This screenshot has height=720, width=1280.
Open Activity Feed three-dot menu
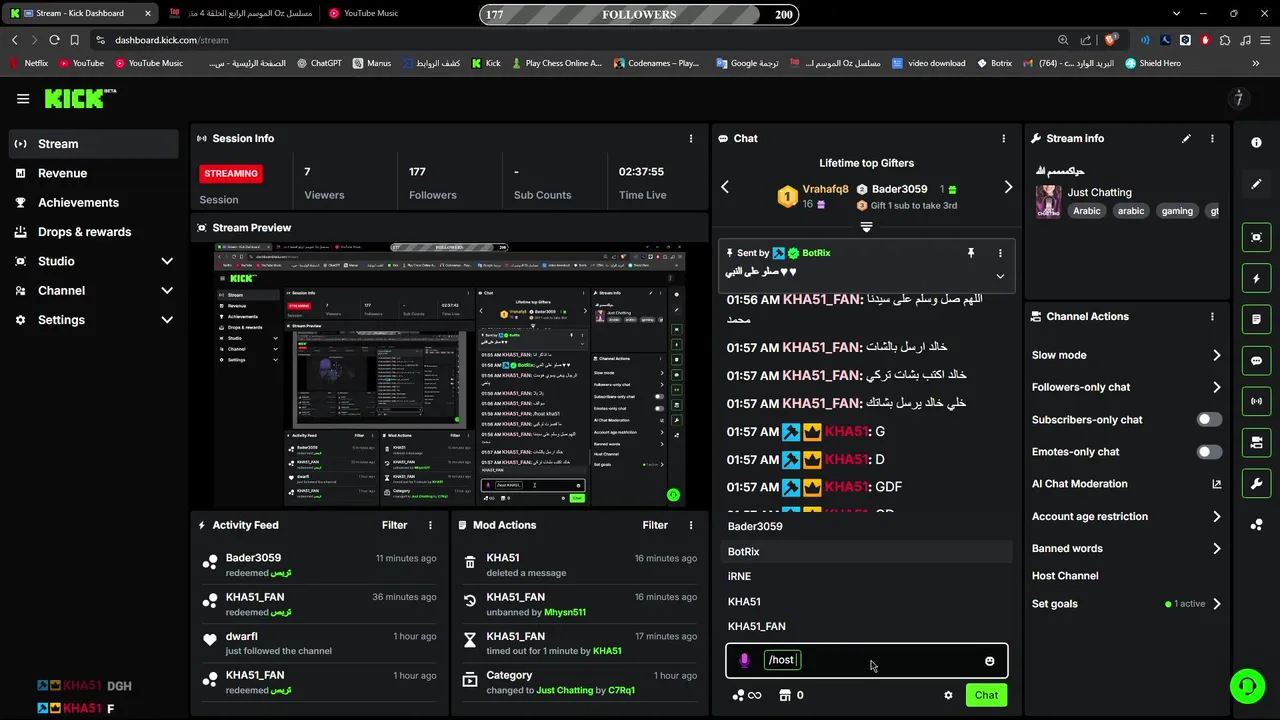click(431, 525)
